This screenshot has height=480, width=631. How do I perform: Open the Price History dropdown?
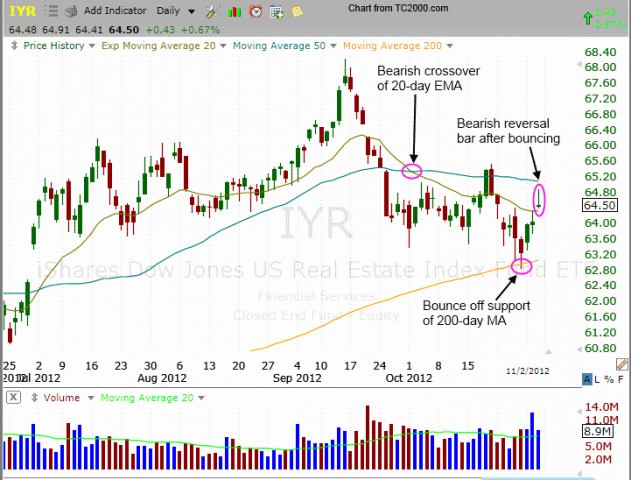click(92, 46)
